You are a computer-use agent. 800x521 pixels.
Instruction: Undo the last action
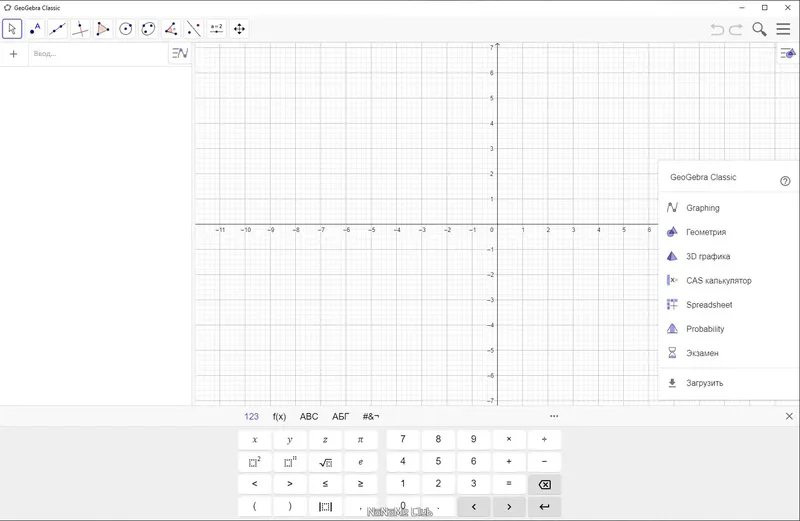717,30
